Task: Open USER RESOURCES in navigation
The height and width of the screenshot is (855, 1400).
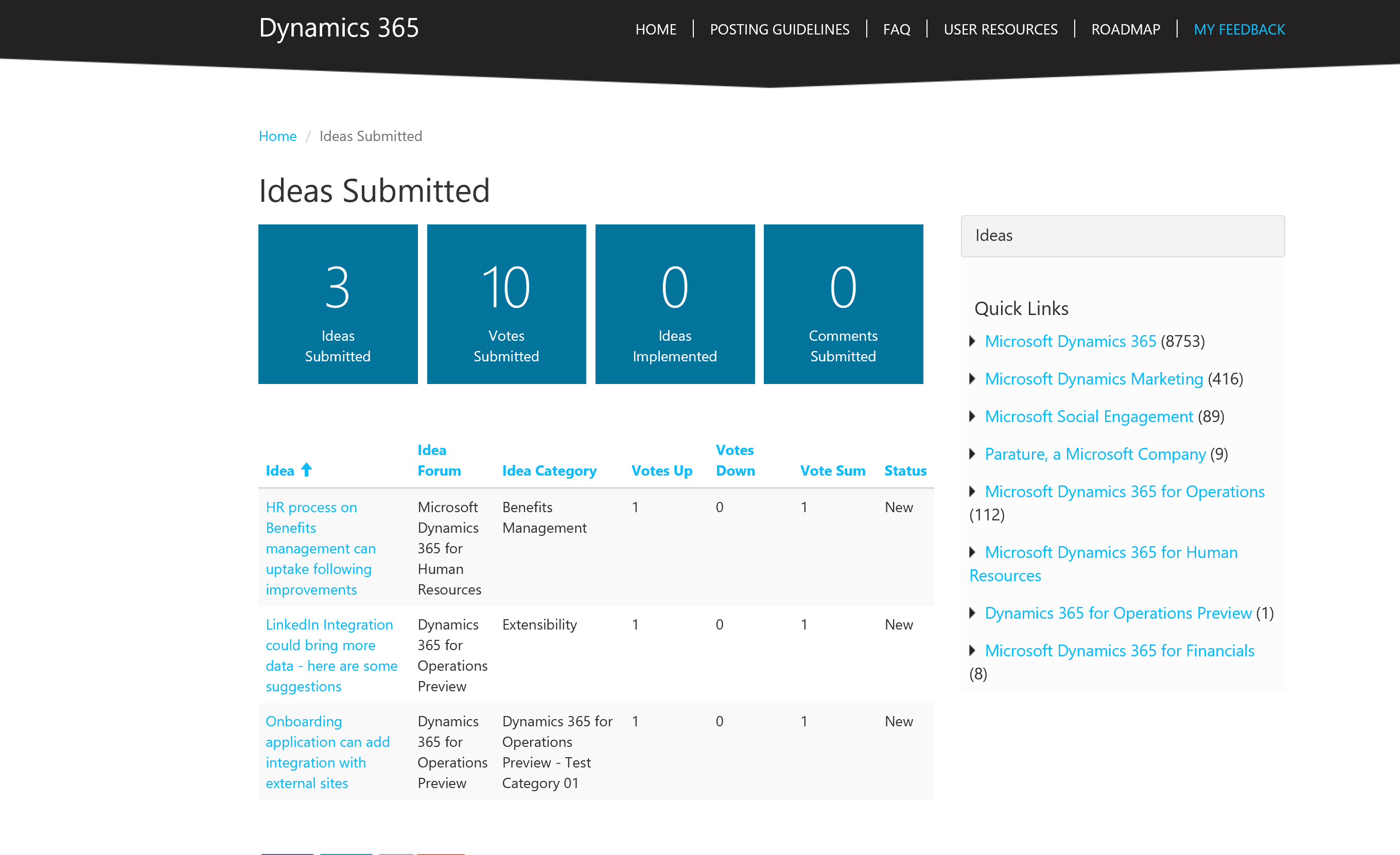Action: [1001, 29]
